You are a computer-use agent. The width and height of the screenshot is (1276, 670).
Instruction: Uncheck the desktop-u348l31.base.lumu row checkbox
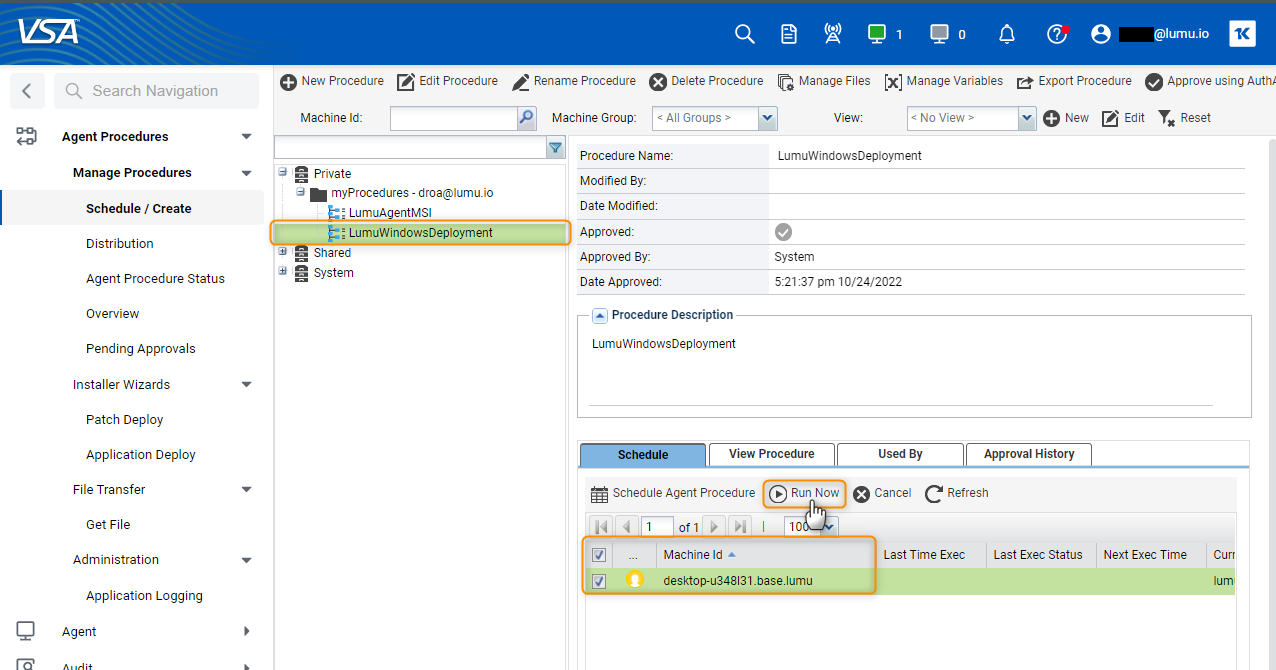(599, 581)
